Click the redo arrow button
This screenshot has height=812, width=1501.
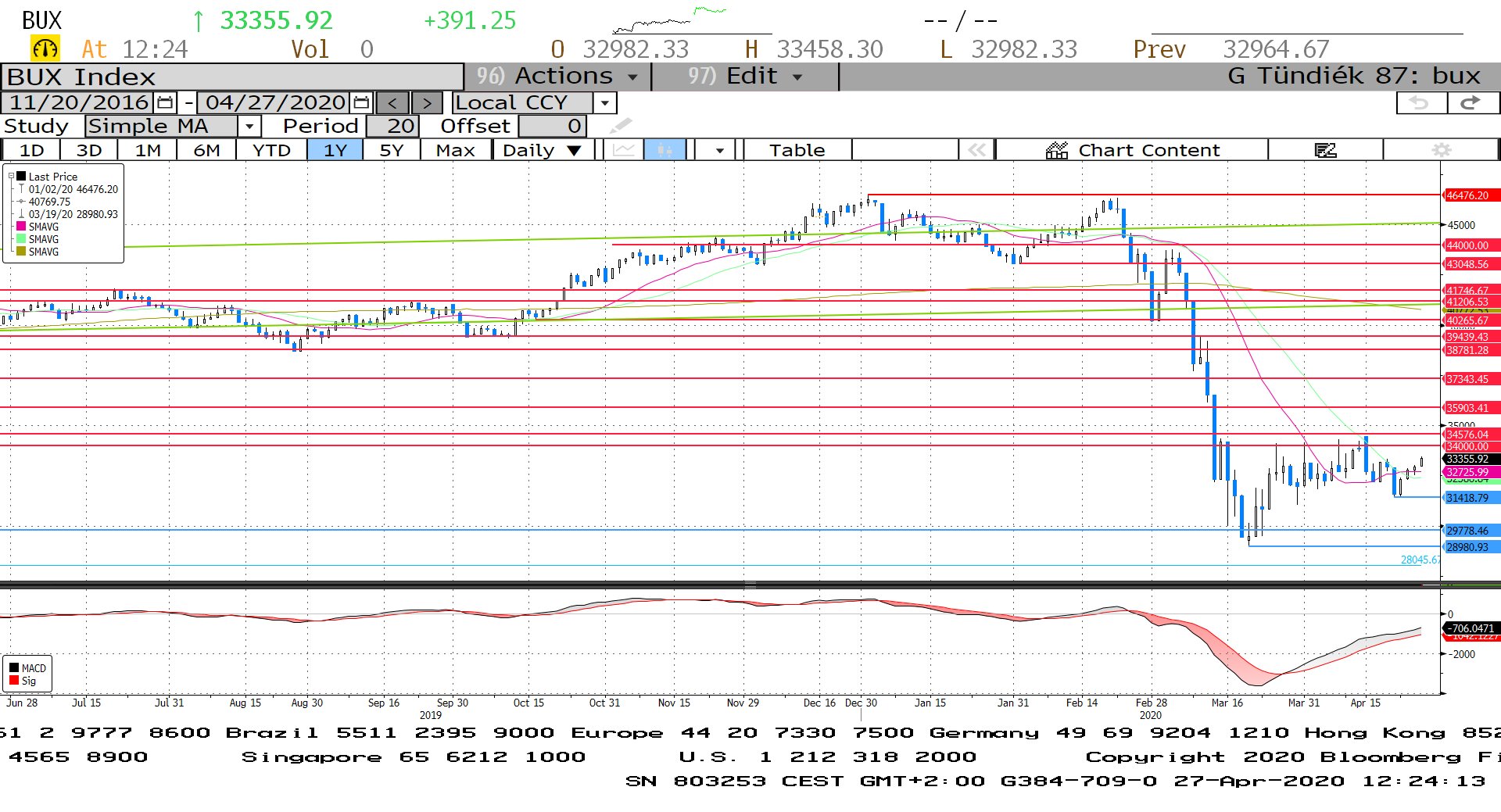(1473, 103)
